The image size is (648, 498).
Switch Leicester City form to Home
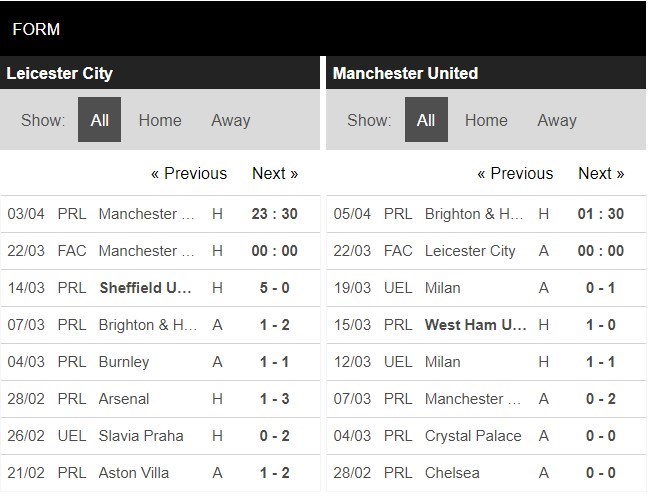(x=160, y=120)
